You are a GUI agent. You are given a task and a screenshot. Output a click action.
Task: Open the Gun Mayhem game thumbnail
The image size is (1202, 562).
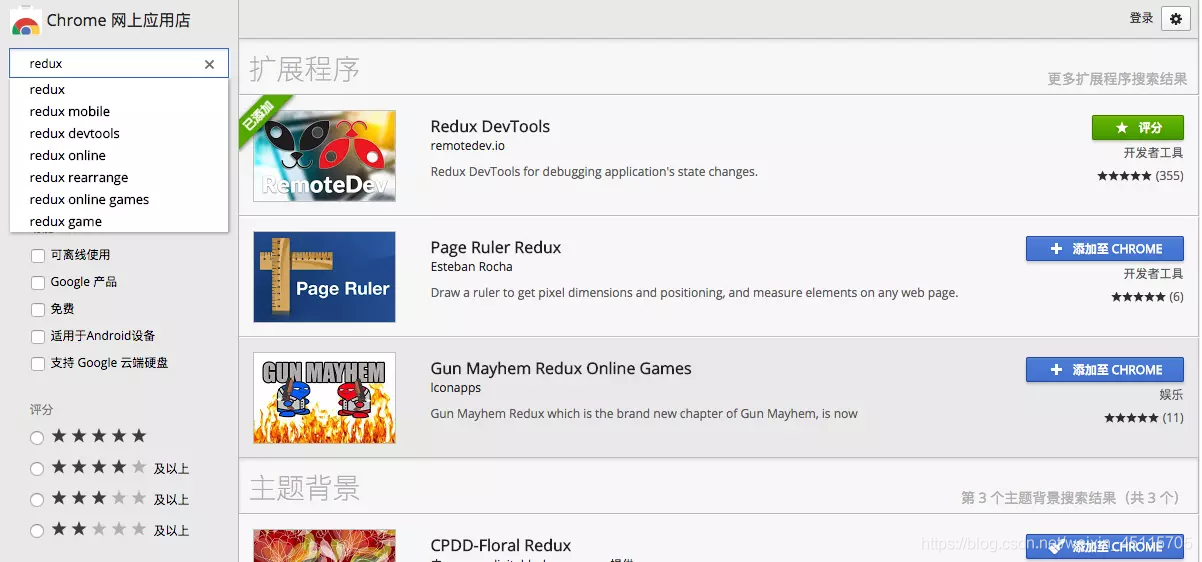point(324,398)
